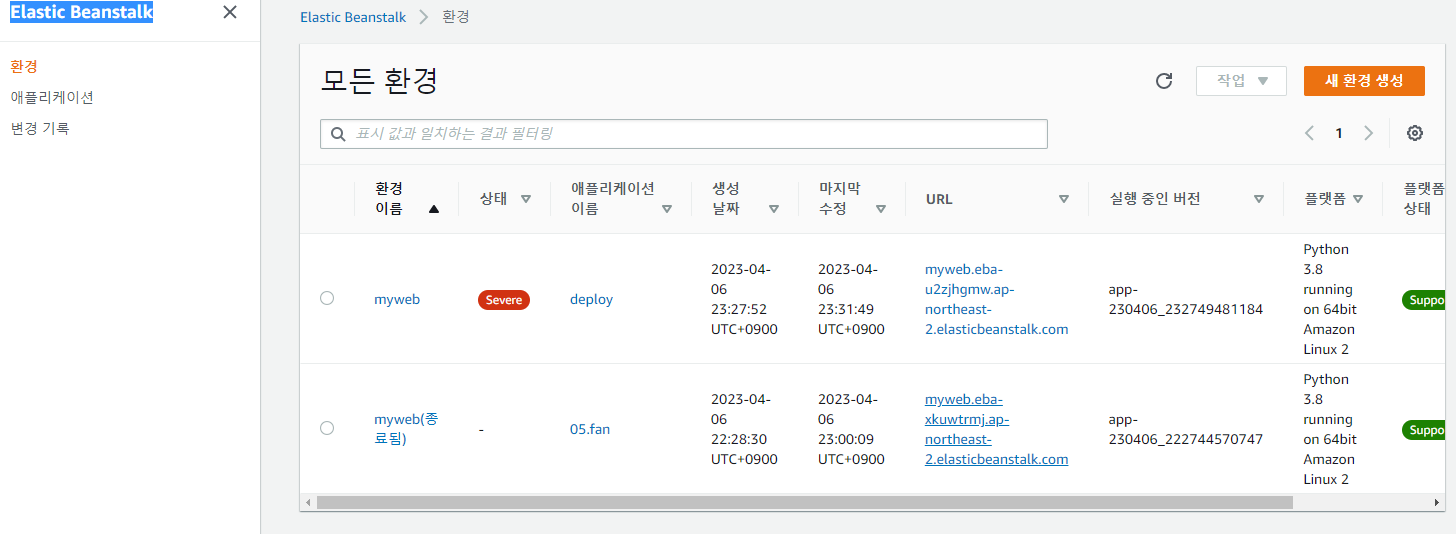Click the Elastic Beanstalk sidebar title
1456x534 pixels.
82,12
